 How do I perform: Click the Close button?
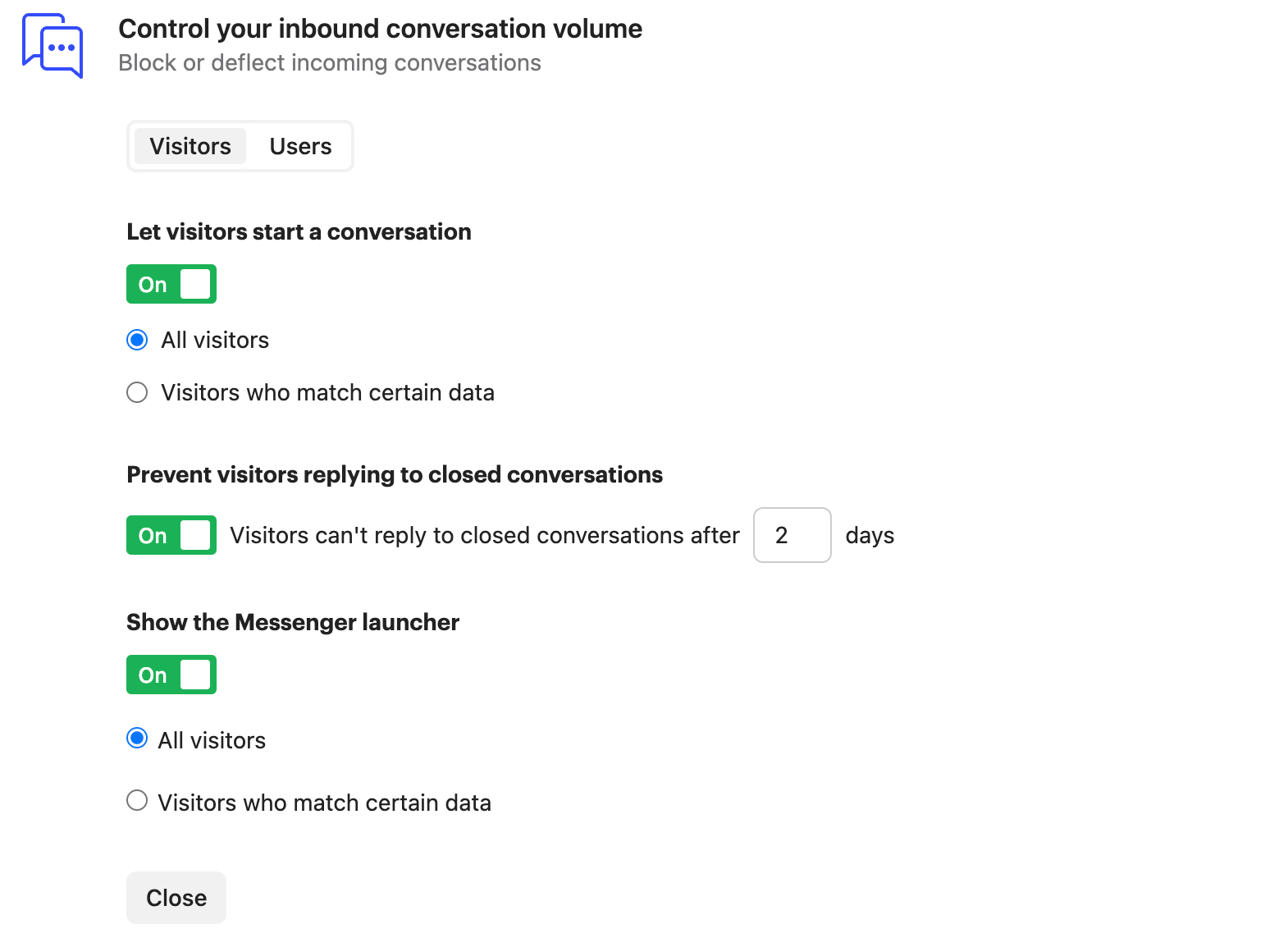tap(176, 898)
